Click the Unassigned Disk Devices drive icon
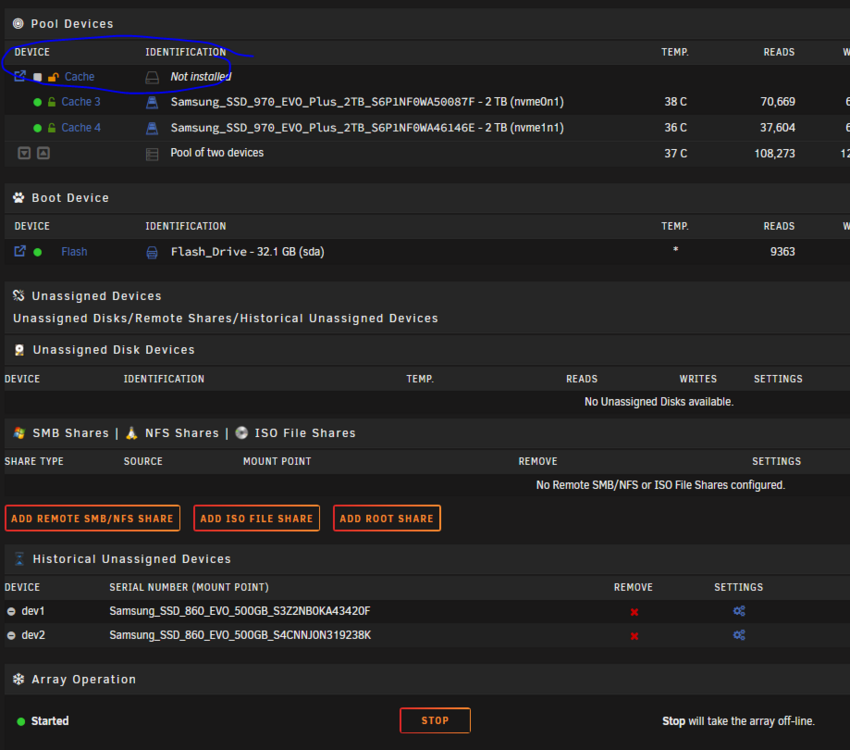This screenshot has height=750, width=850. click(20, 350)
